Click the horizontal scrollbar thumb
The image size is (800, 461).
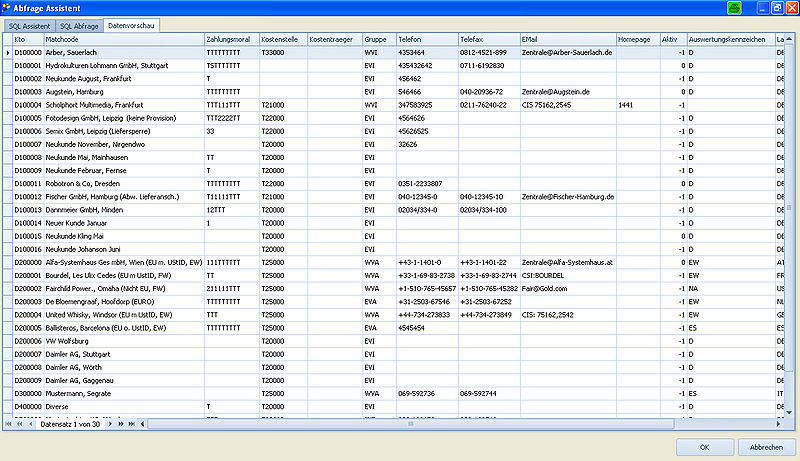(411, 424)
